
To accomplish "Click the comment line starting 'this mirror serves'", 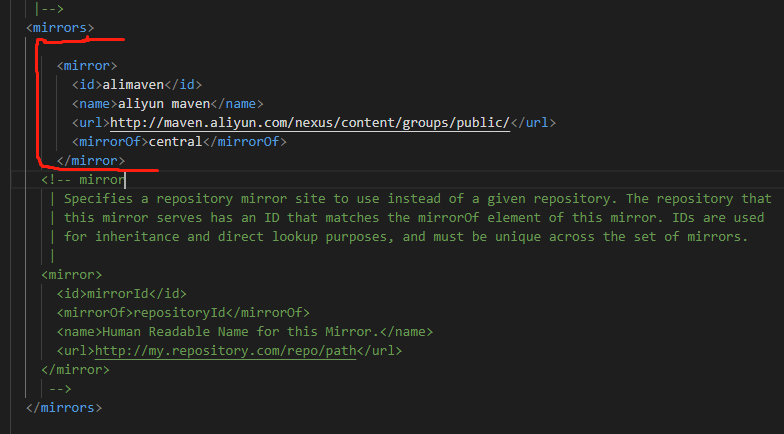I will [414, 217].
